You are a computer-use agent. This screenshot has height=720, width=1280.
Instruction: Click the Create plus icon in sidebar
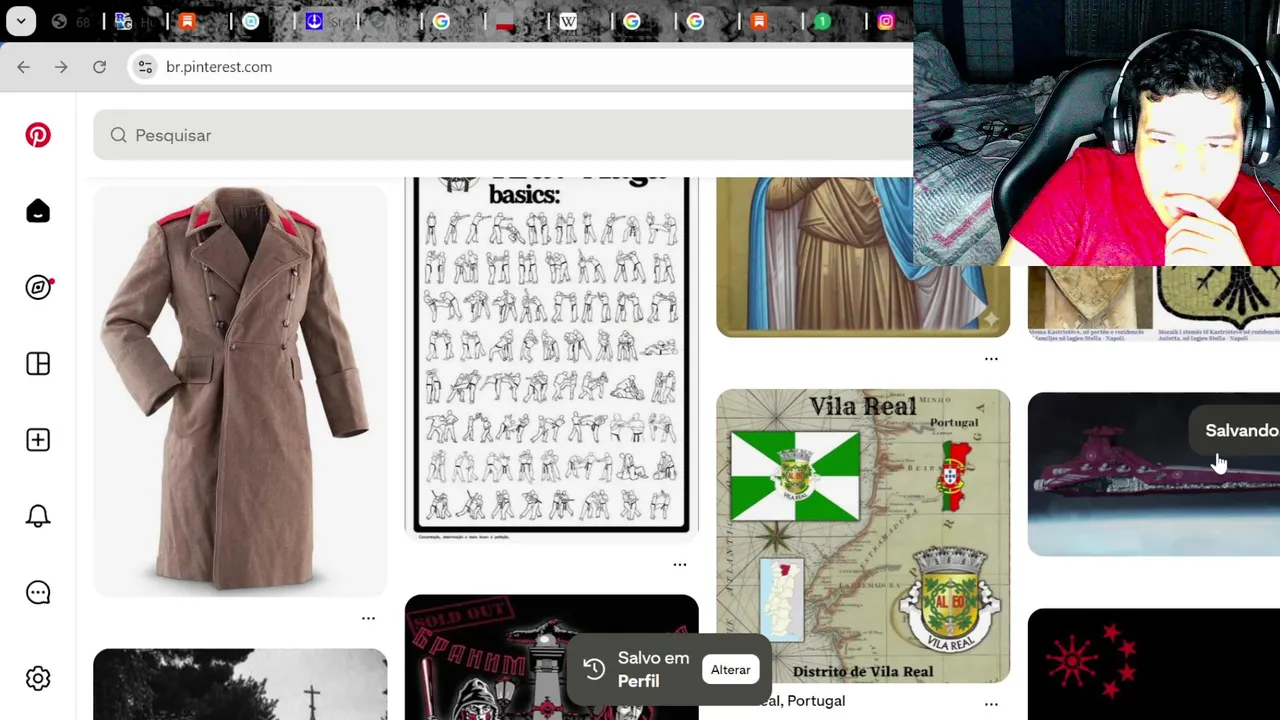point(38,440)
